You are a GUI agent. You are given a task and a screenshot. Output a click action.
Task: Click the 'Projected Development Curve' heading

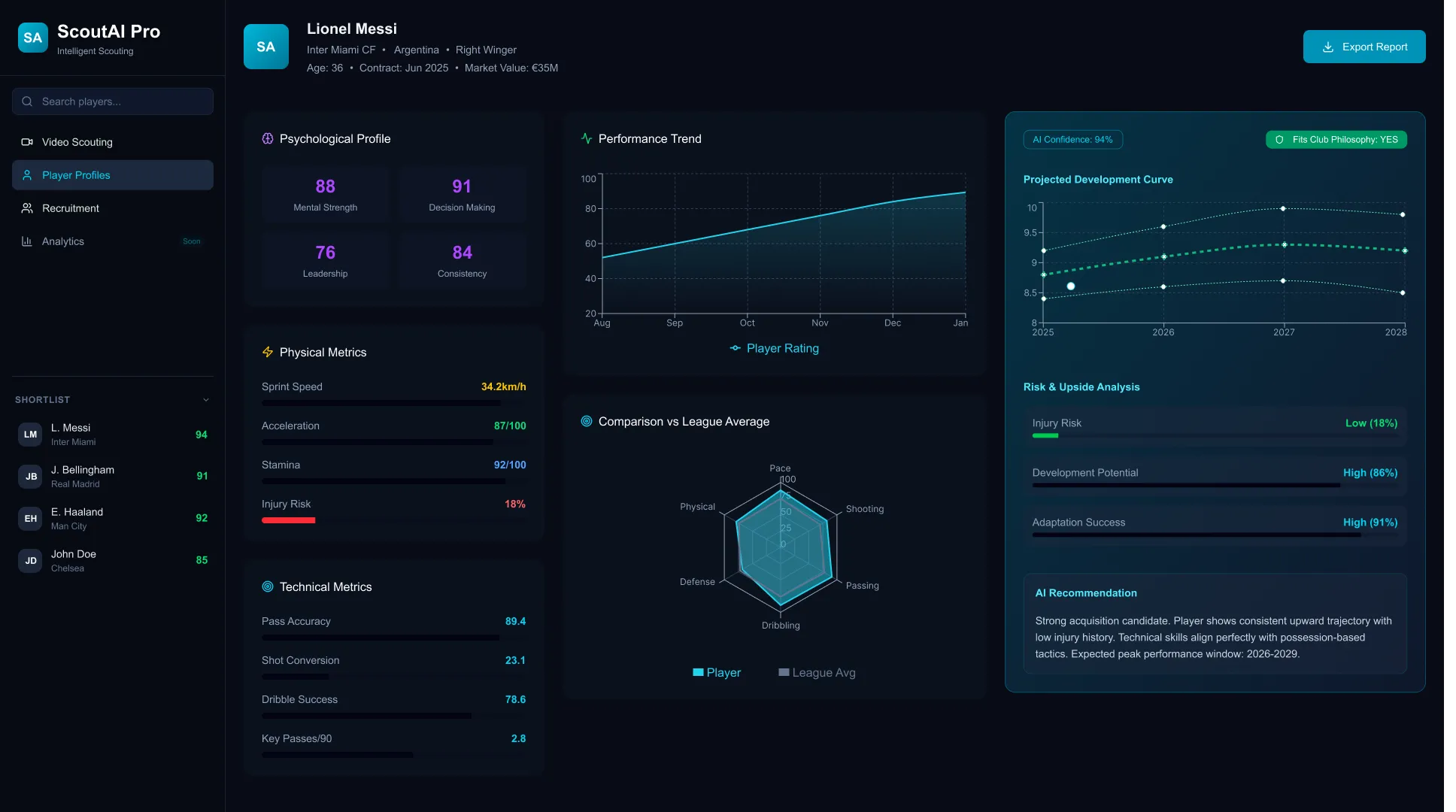pos(1098,180)
